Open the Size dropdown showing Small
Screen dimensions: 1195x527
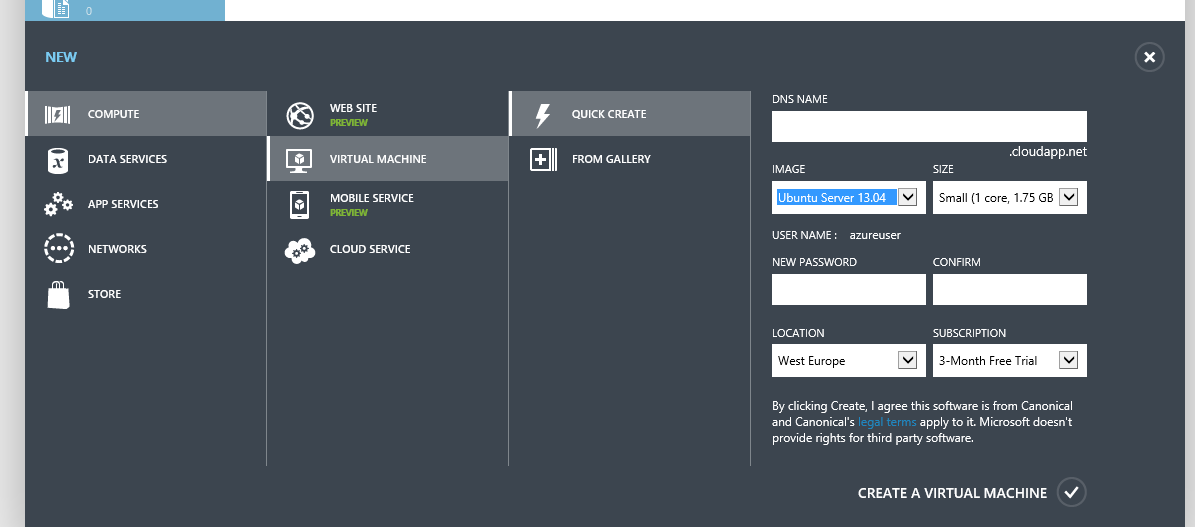click(1009, 197)
